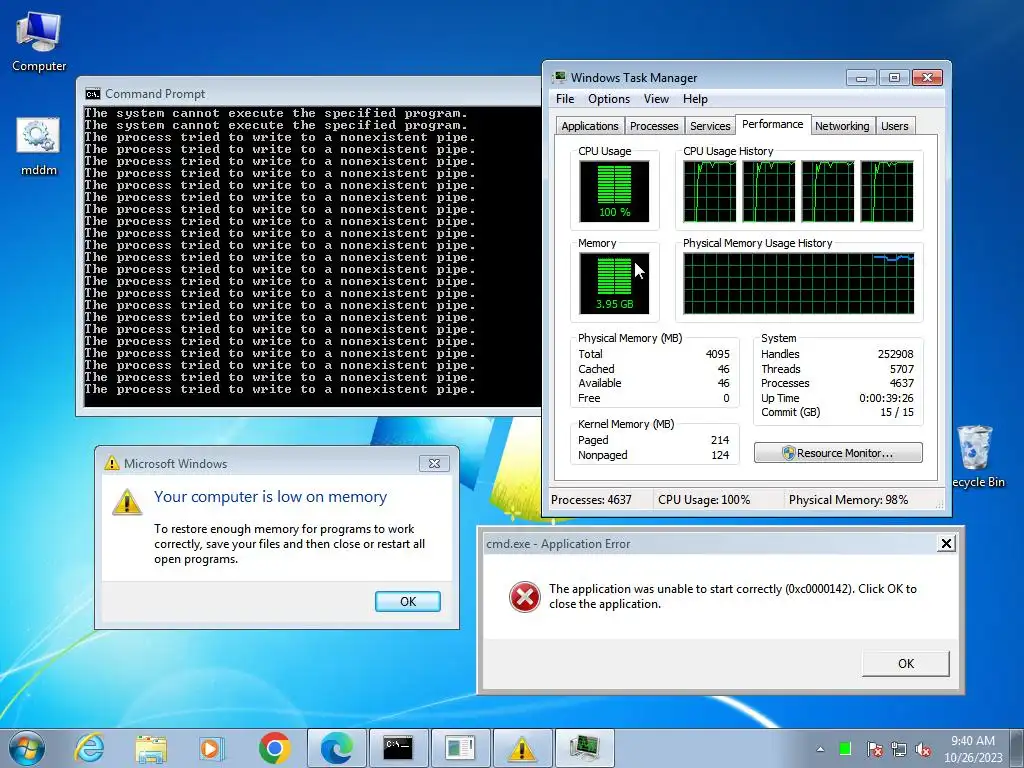
Task: Open Windows Media Player taskbar icon
Action: 212,748
